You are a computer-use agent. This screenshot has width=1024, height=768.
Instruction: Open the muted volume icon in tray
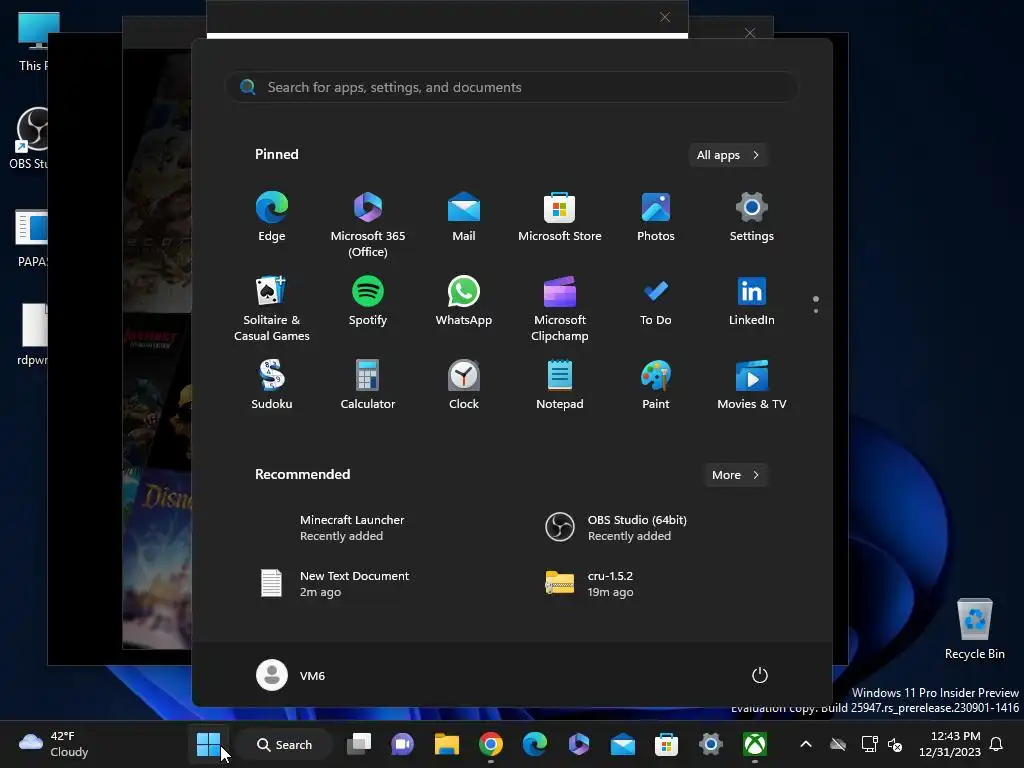click(895, 744)
